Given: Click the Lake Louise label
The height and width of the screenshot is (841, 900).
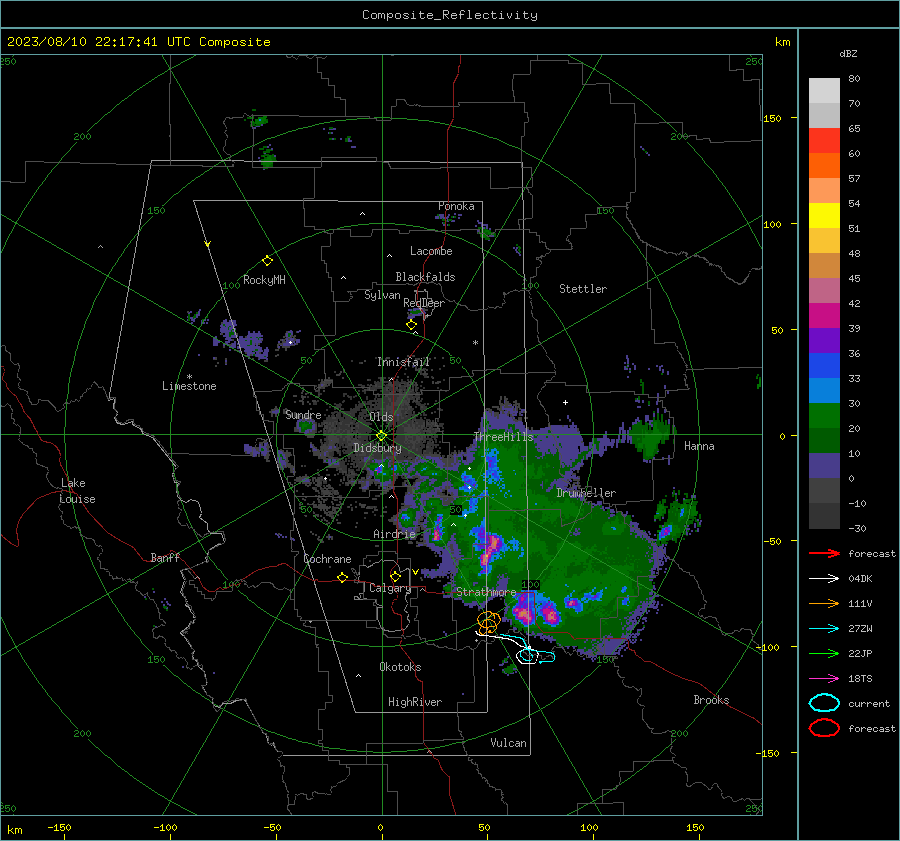Looking at the screenshot, I should pyautogui.click(x=77, y=491).
